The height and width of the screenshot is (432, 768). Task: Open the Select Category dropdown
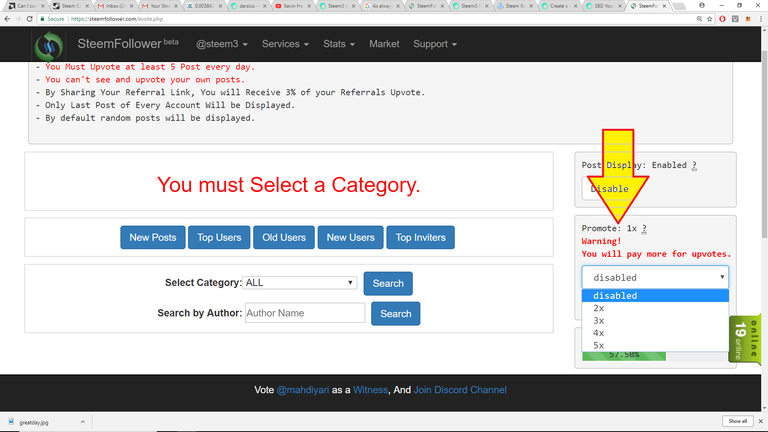300,283
